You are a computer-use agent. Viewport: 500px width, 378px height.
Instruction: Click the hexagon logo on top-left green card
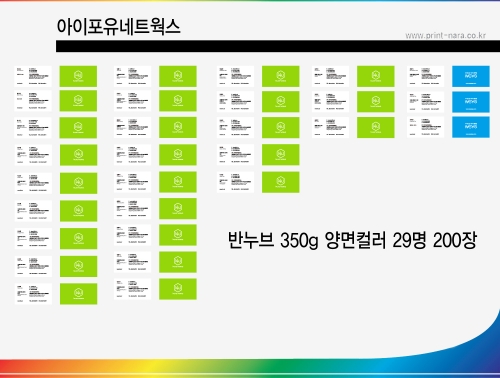click(x=78, y=75)
